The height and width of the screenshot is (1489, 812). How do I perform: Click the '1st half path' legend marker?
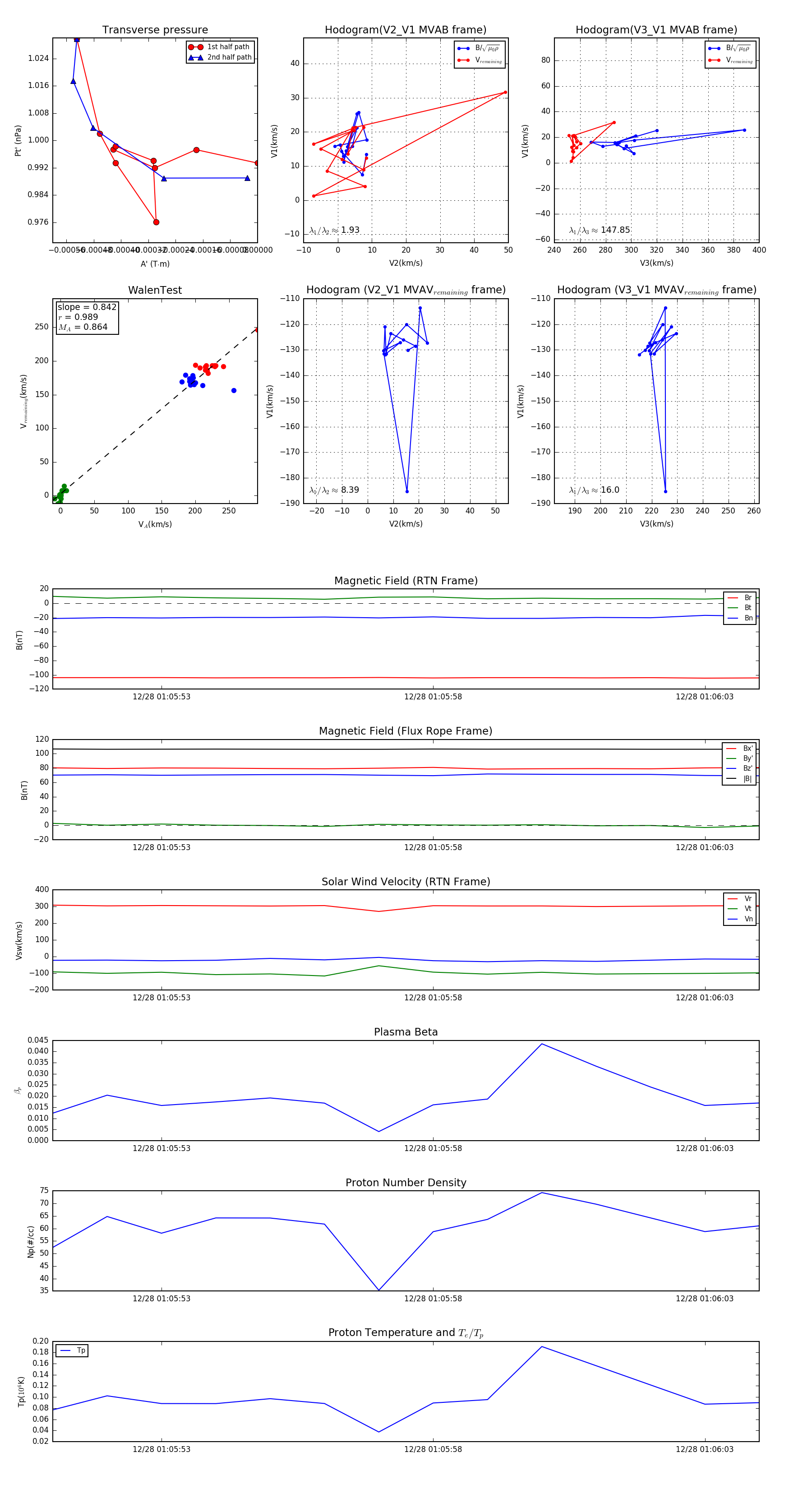point(196,47)
